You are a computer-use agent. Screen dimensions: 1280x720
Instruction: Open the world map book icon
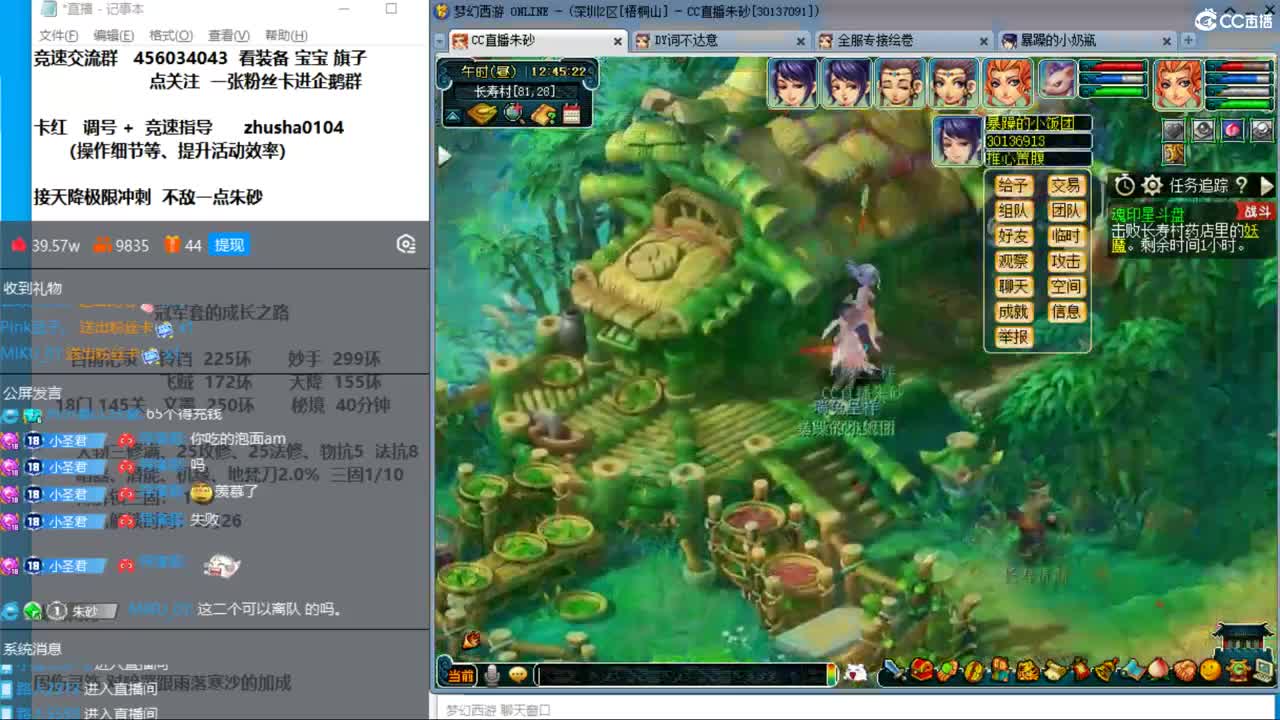pyautogui.click(x=482, y=114)
